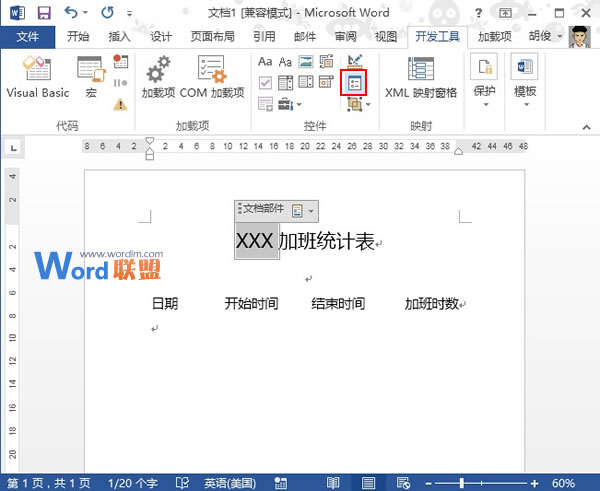The width and height of the screenshot is (600, 491).
Task: Insert plain text content control
Action: click(x=285, y=62)
